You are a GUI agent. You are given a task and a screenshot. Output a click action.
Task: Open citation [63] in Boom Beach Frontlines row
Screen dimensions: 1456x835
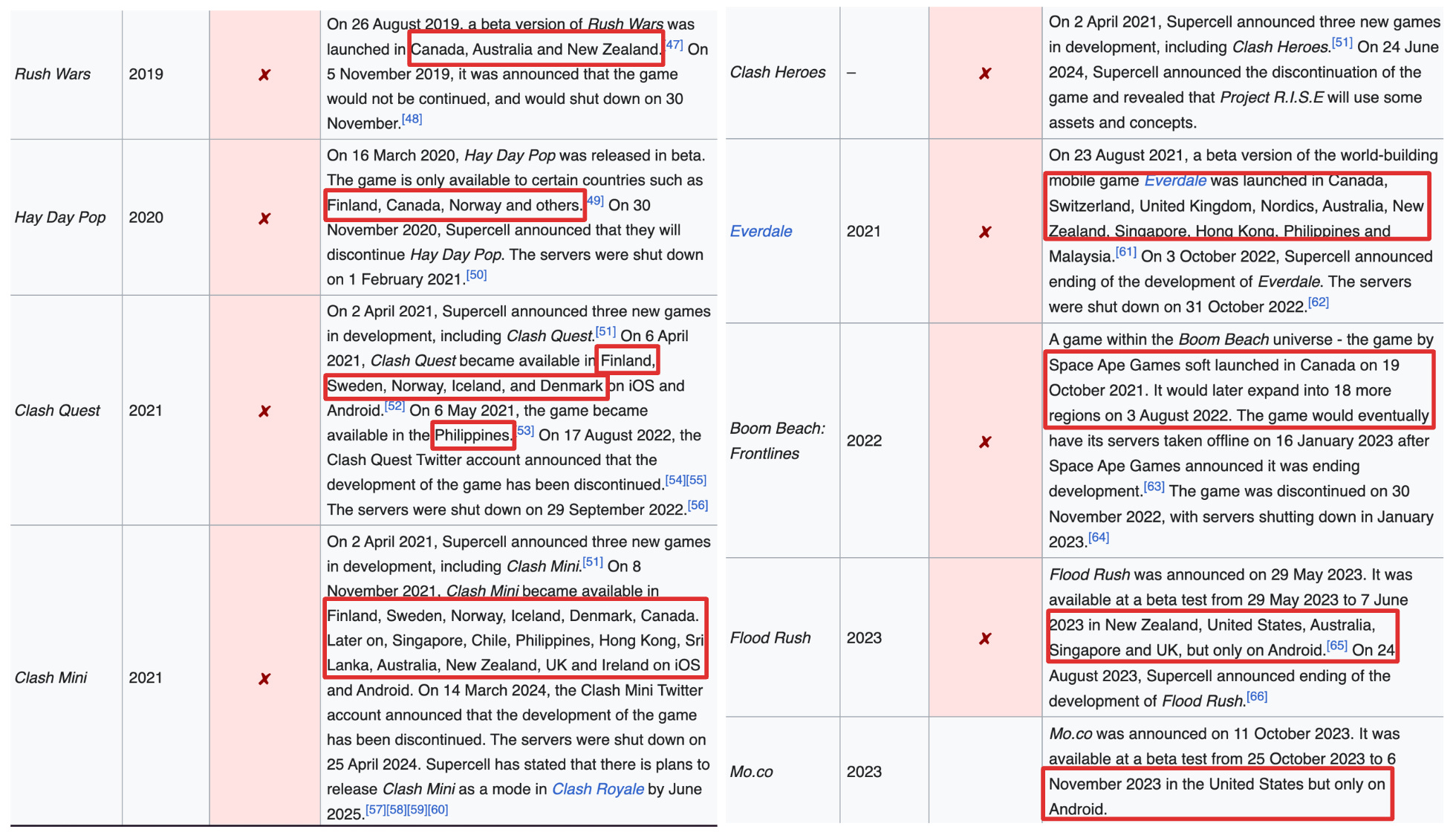1154,487
